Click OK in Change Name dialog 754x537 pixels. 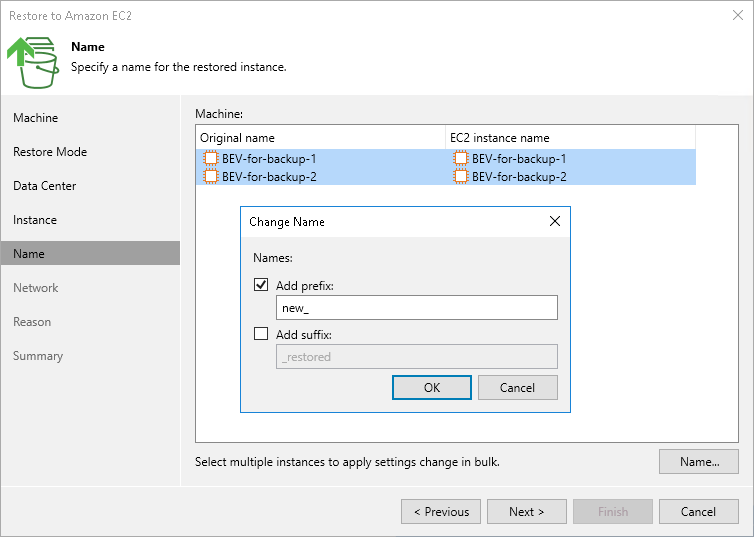(432, 388)
